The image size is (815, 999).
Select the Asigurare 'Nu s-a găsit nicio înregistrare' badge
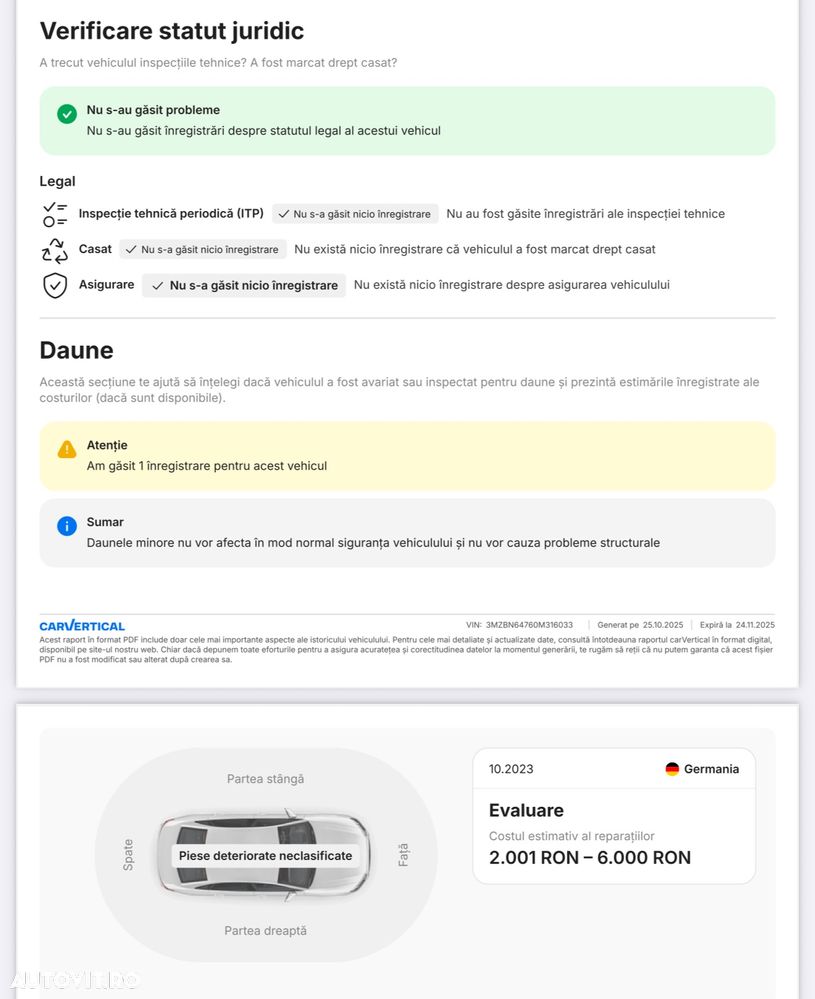click(x=244, y=286)
